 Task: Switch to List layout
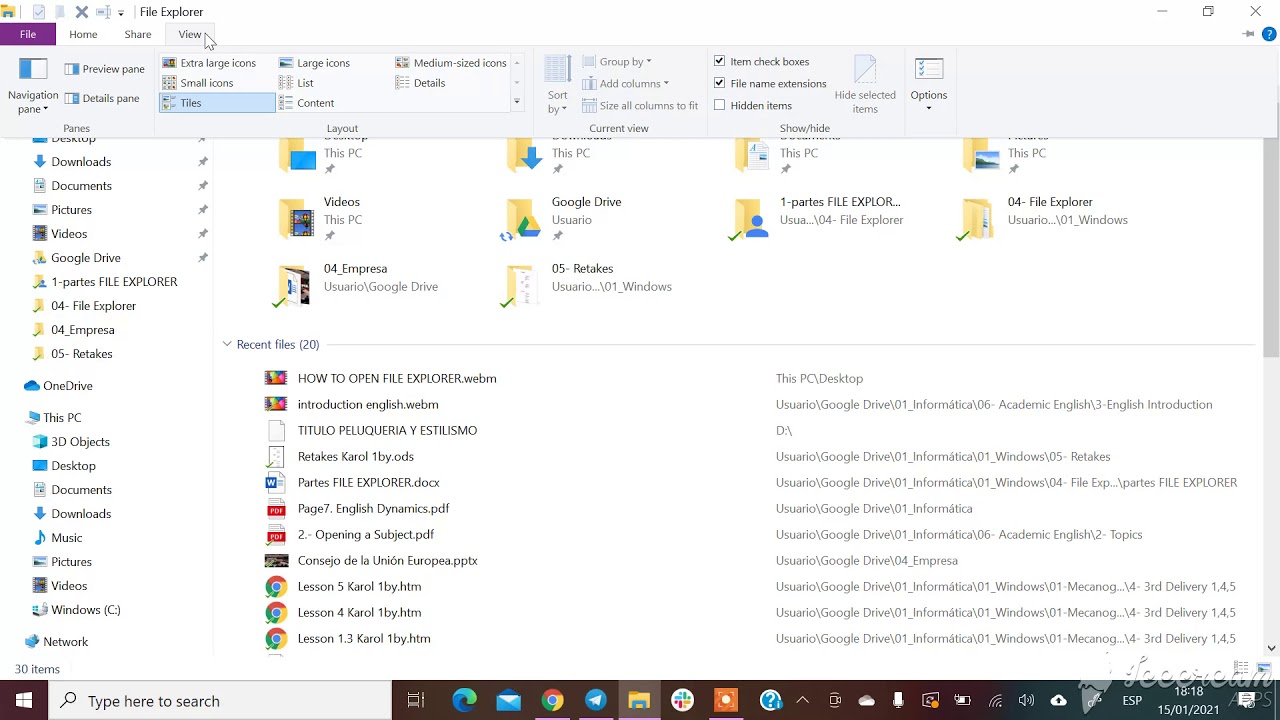tap(296, 83)
